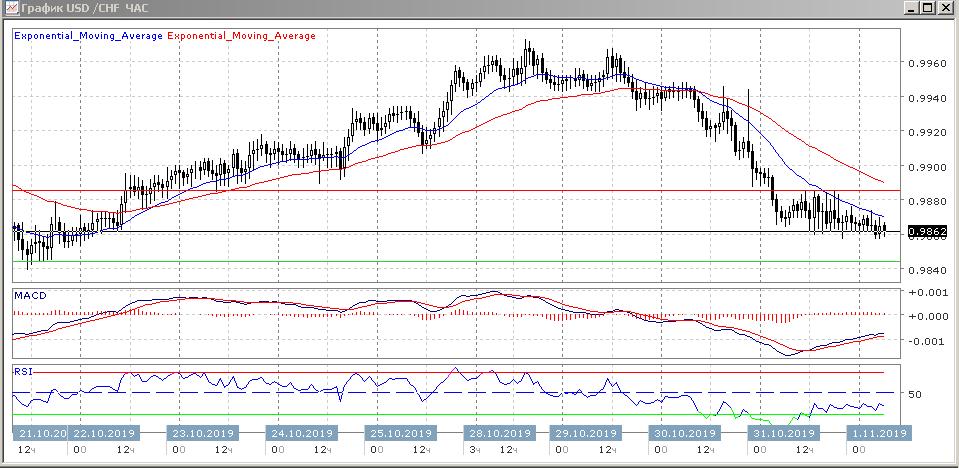This screenshot has width=959, height=468.
Task: Click the 1.11.2019 date marker
Action: click(x=877, y=434)
